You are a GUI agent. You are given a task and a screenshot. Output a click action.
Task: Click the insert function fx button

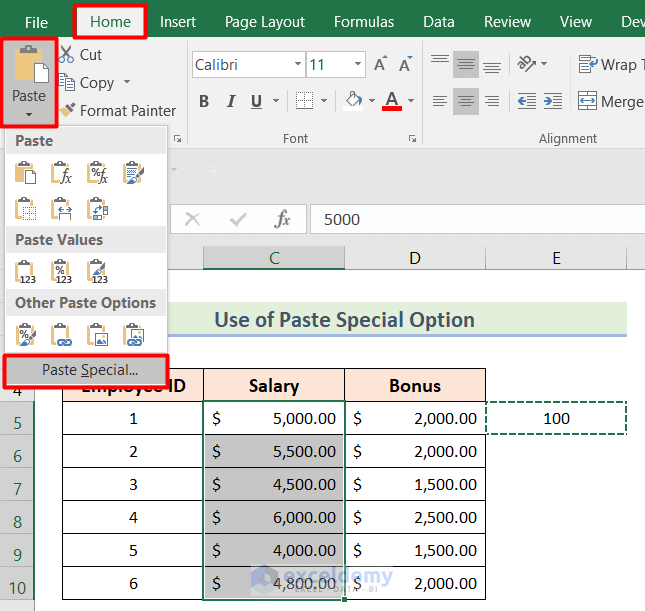click(282, 219)
